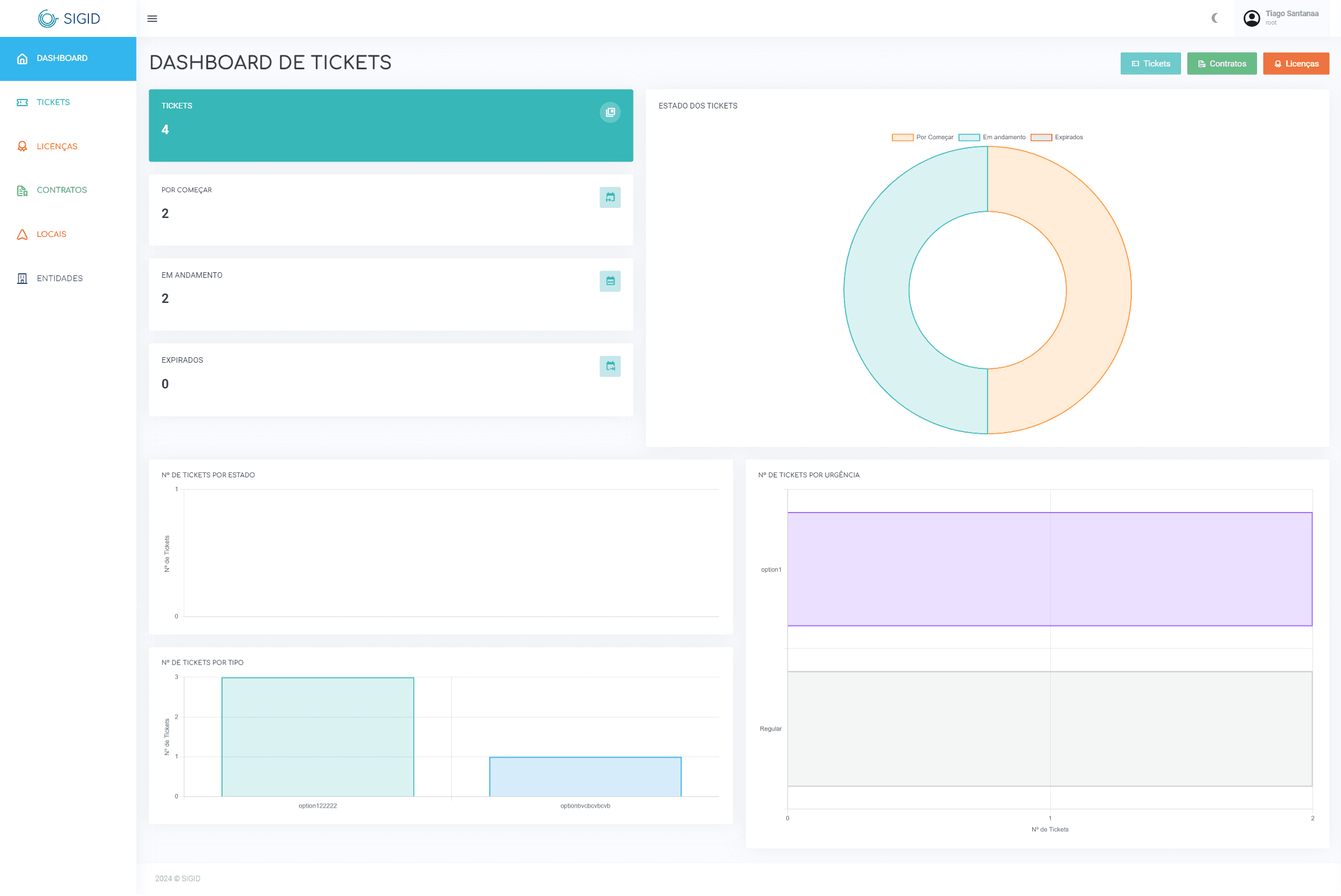1341x896 pixels.
Task: Toggle the sidebar hamburger menu
Action: [152, 19]
